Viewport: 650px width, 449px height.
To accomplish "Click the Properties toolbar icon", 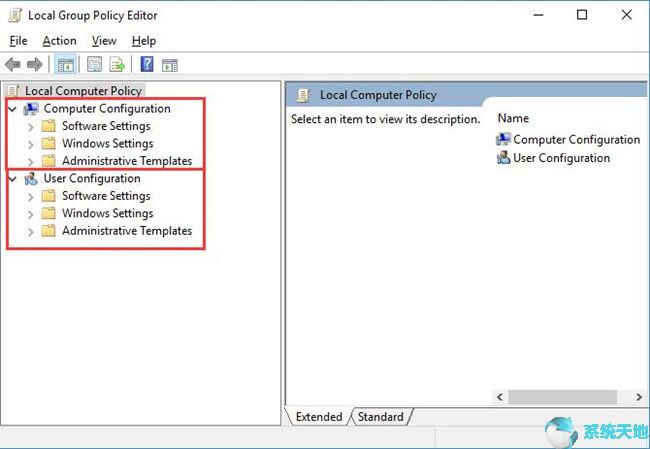I will (x=95, y=65).
